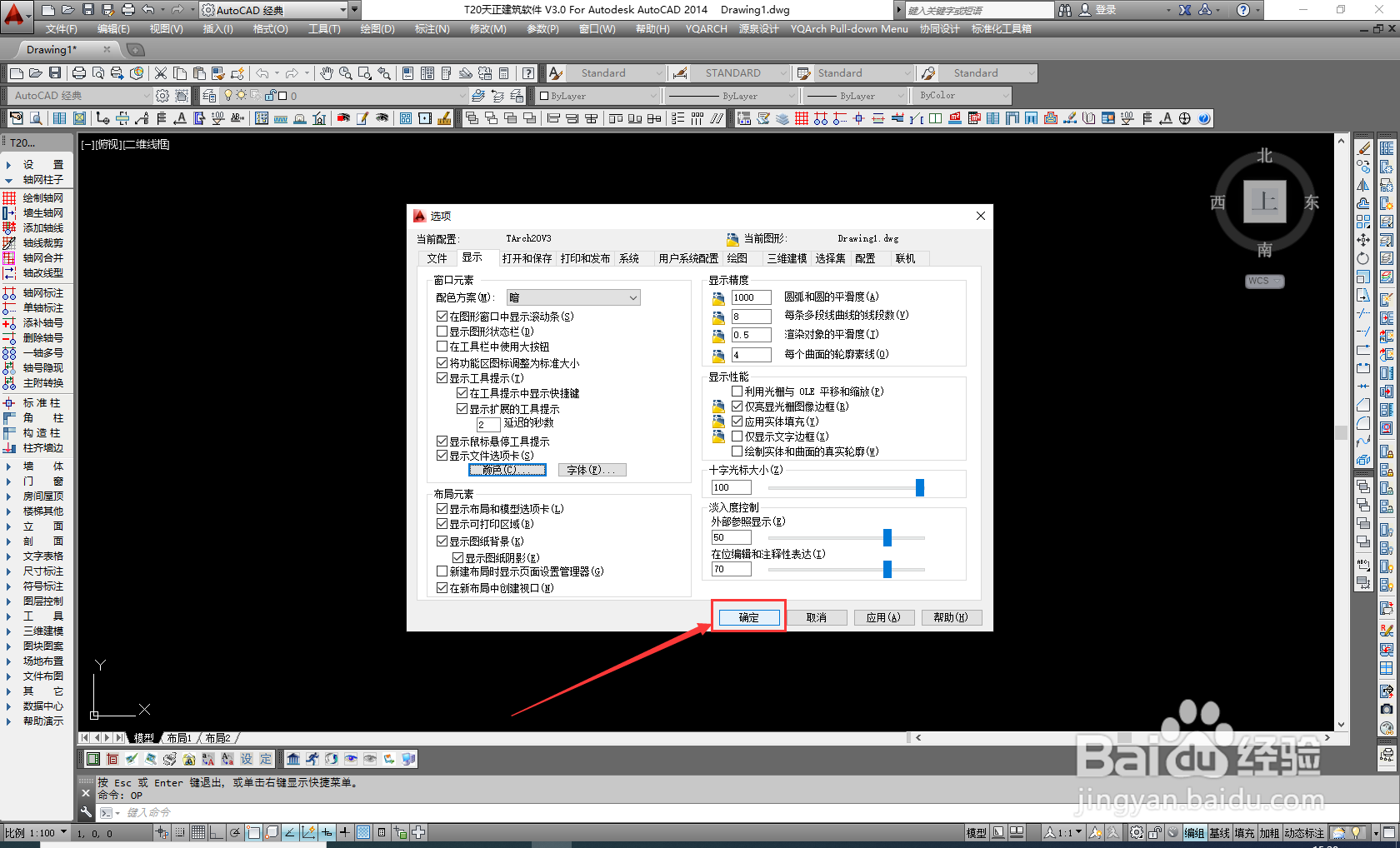Click the 圆弧和圆的平滑度 input field
Image resolution: width=1400 pixels, height=848 pixels.
[x=751, y=297]
